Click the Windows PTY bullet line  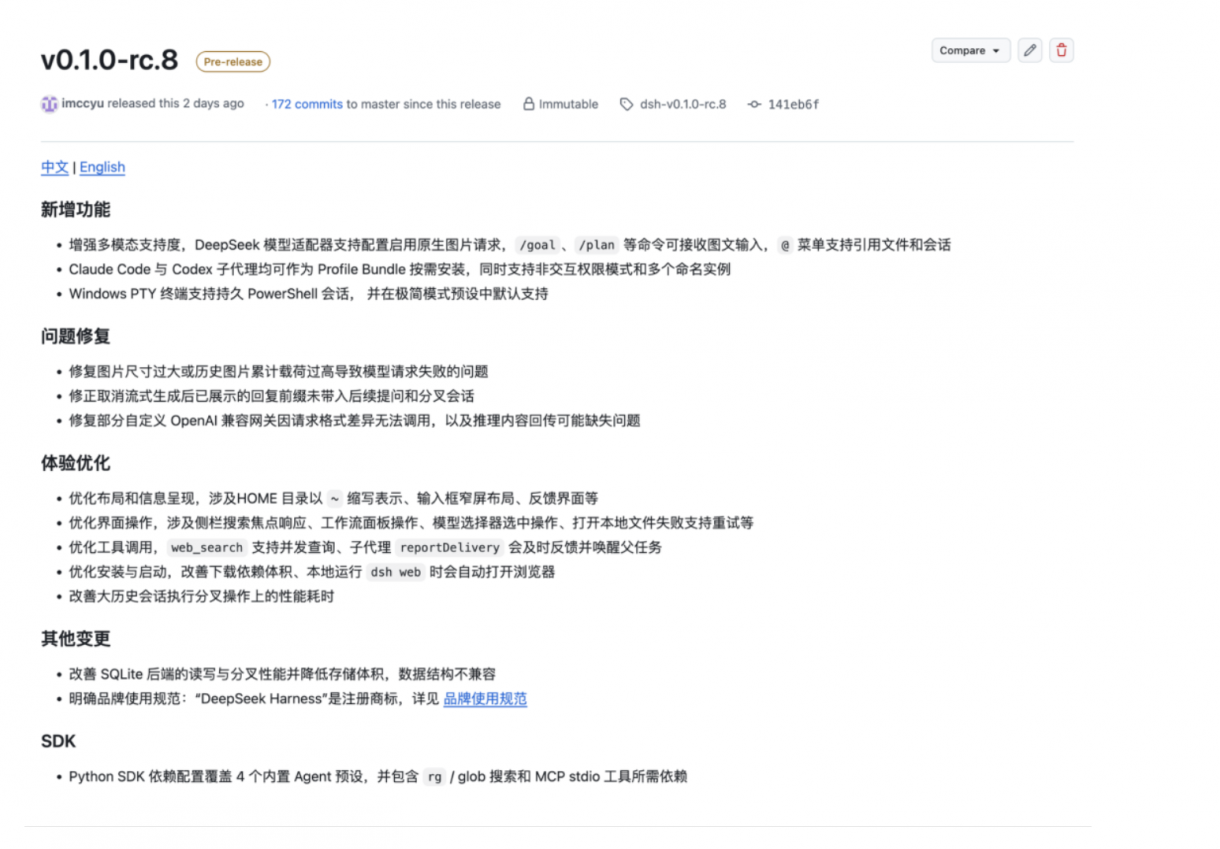pos(308,294)
